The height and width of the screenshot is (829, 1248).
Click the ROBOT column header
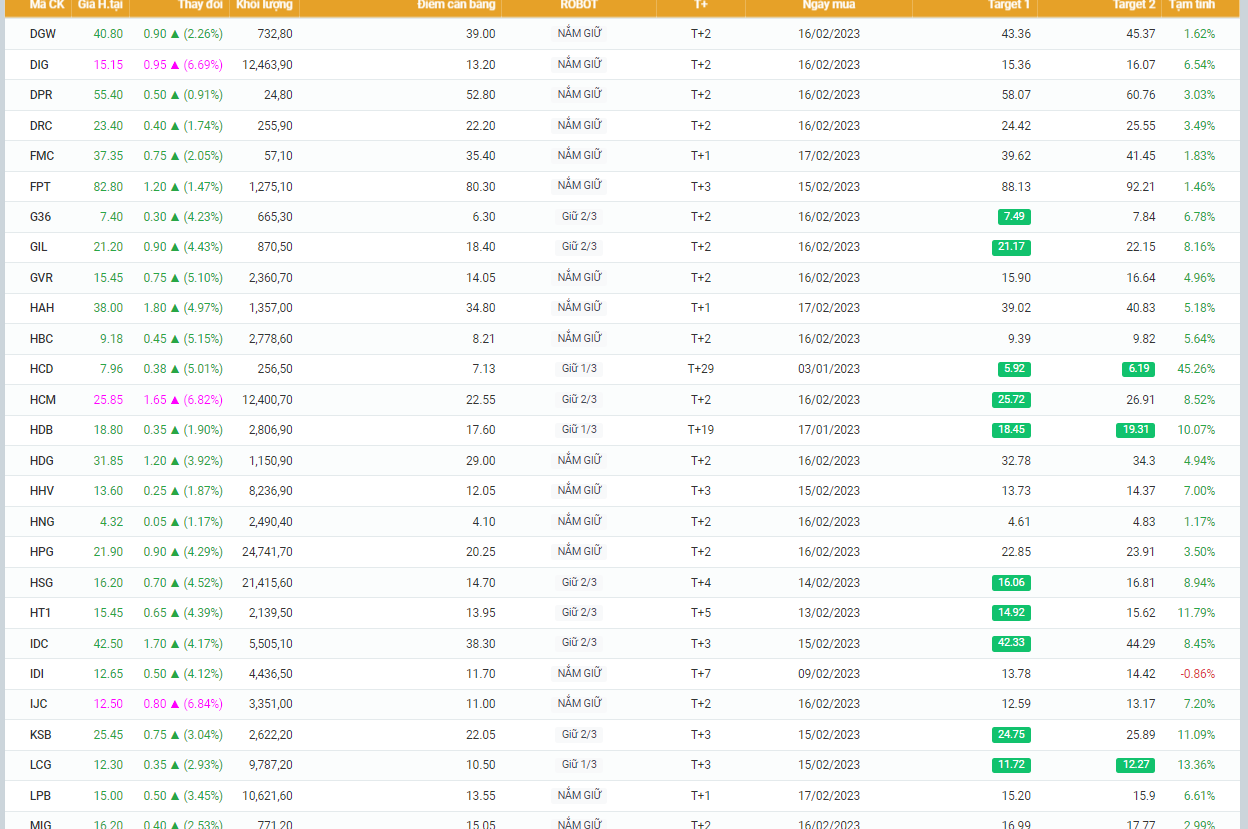(x=579, y=5)
